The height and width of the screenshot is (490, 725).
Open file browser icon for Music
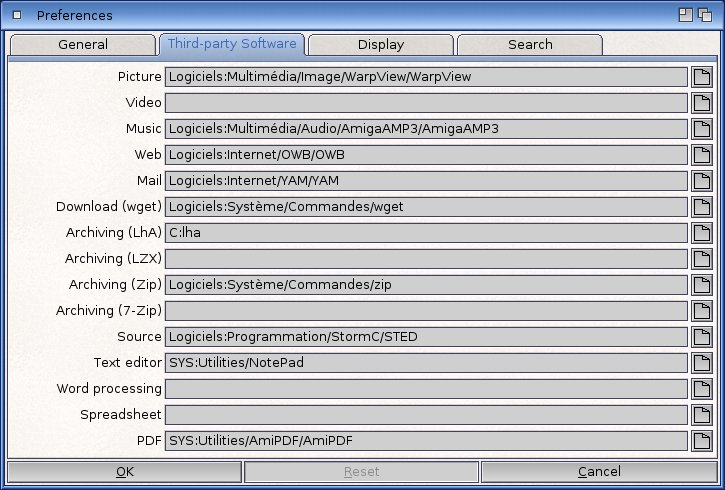click(x=701, y=129)
